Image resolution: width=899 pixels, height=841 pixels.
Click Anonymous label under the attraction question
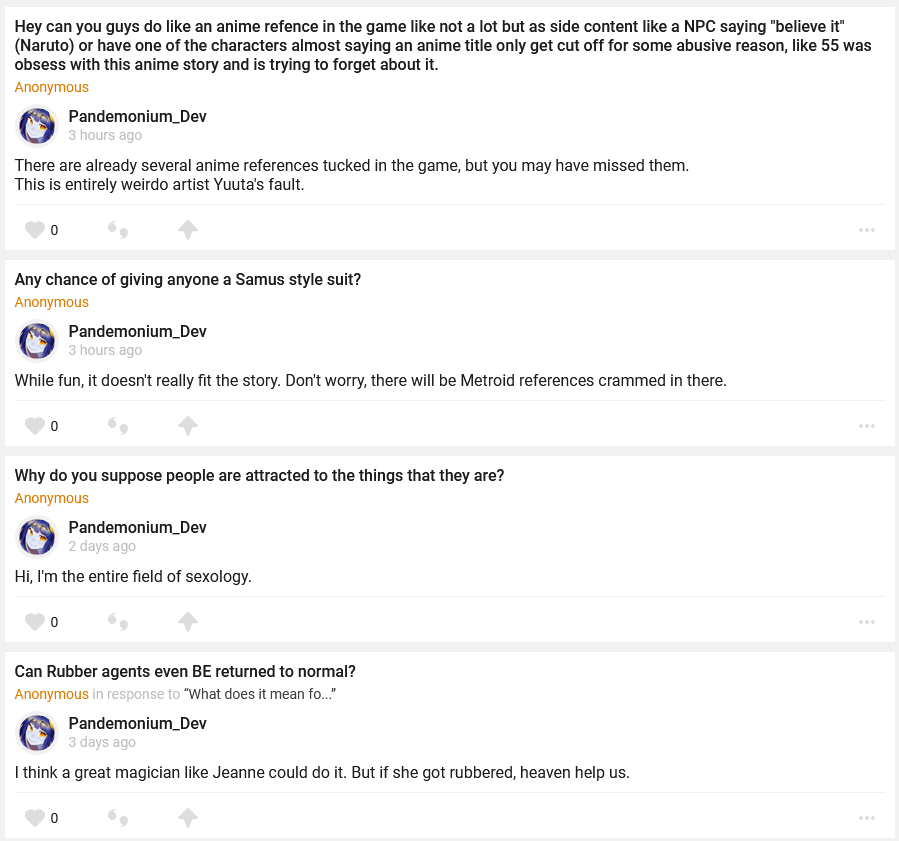pos(52,498)
